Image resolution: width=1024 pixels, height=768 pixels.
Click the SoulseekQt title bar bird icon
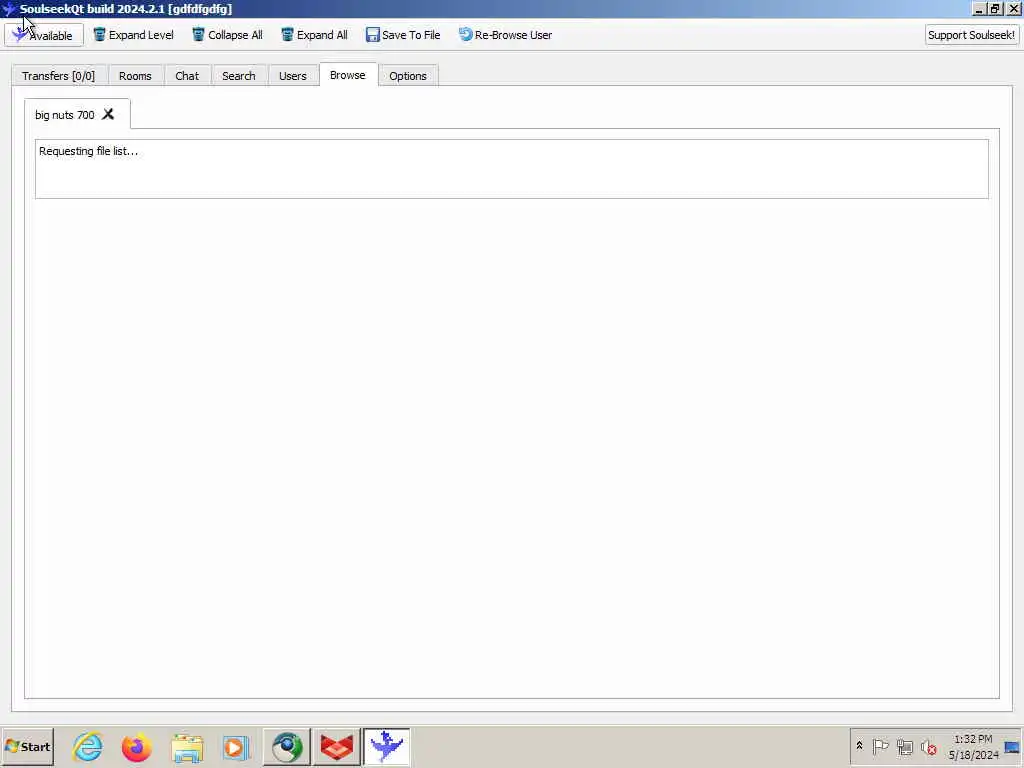tap(9, 9)
